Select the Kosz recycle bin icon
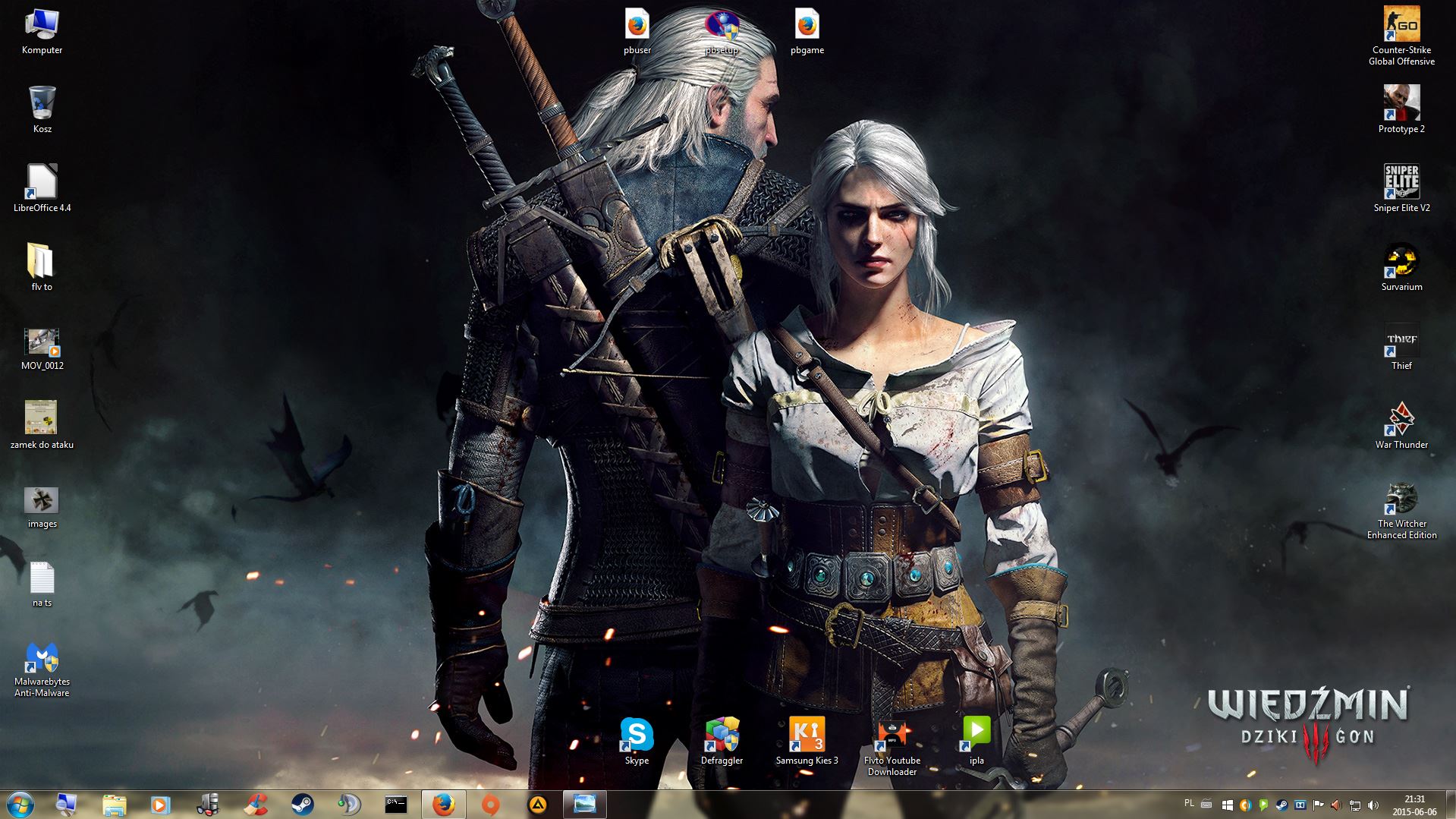Screen dimensions: 1456x819 [42, 110]
